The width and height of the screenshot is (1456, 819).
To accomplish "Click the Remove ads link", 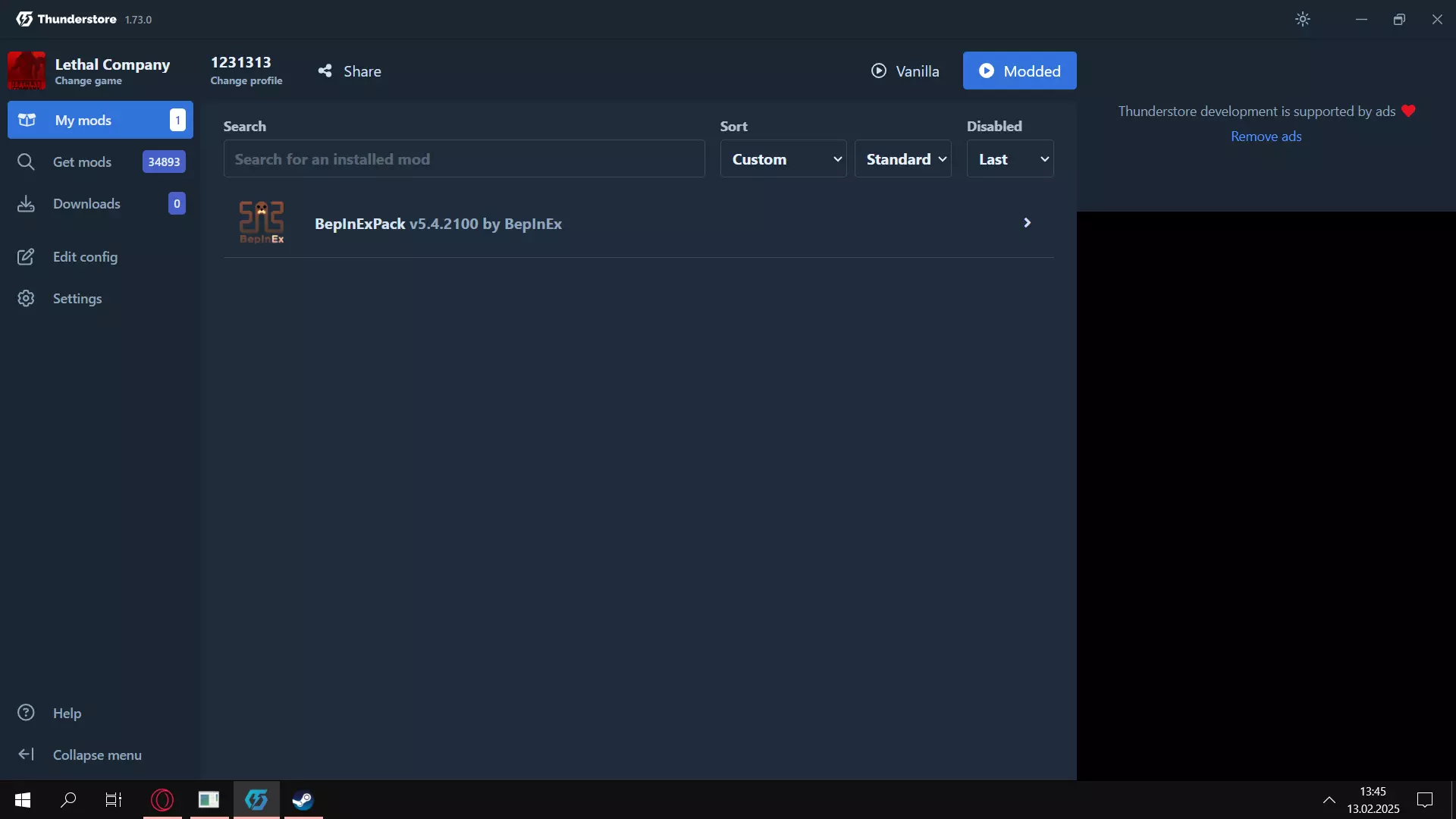I will tap(1266, 136).
